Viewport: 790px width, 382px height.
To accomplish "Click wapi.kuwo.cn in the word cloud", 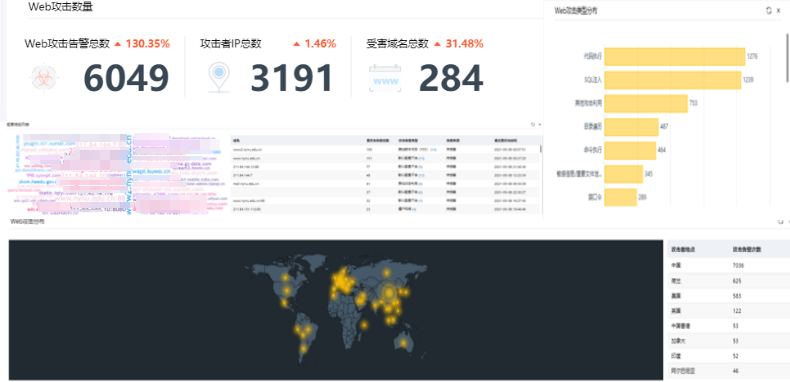I will click(x=152, y=171).
